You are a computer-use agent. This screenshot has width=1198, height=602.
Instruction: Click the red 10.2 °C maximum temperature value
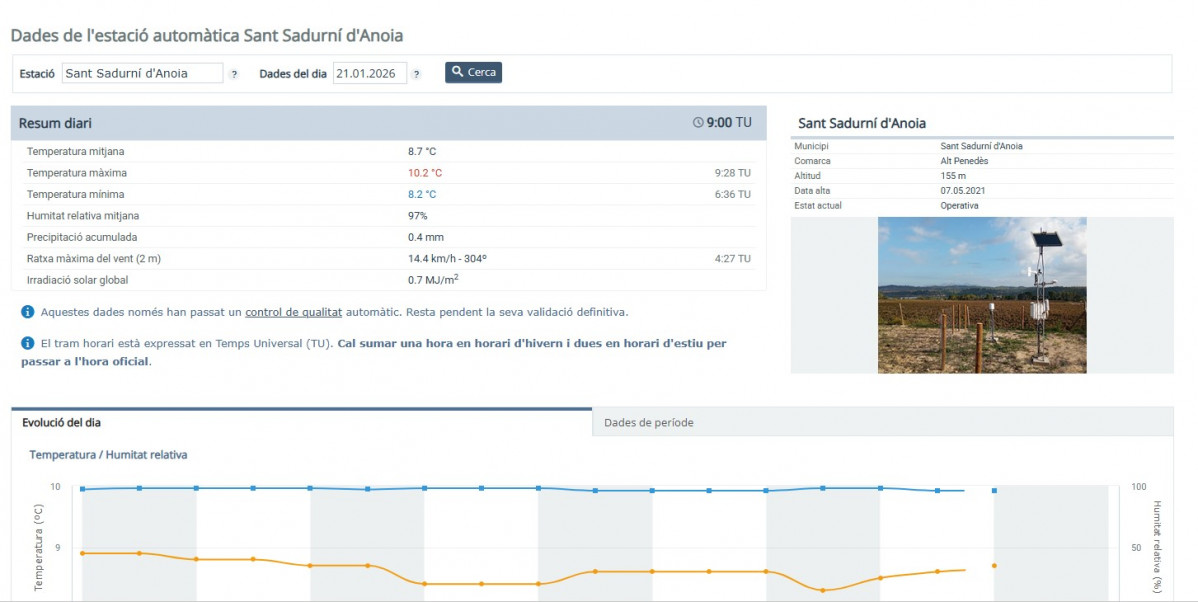pyautogui.click(x=424, y=173)
